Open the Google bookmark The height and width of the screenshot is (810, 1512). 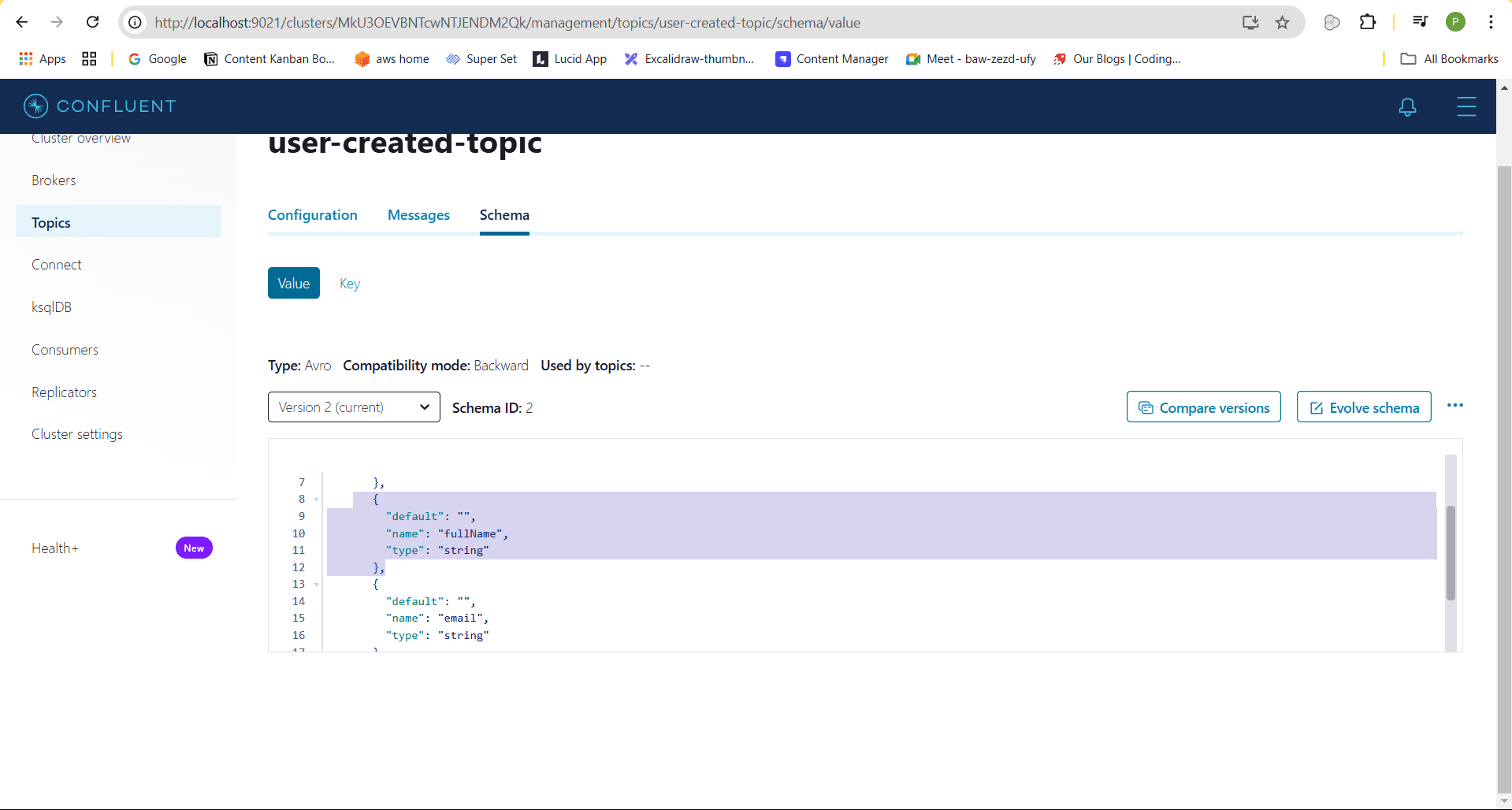158,59
